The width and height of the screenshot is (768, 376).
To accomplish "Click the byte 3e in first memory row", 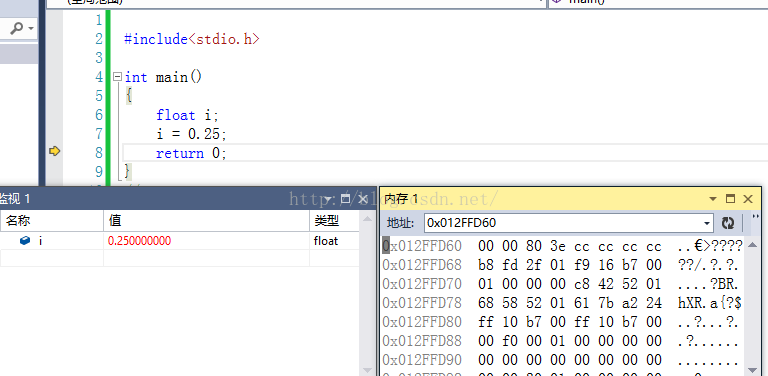I will point(558,246).
